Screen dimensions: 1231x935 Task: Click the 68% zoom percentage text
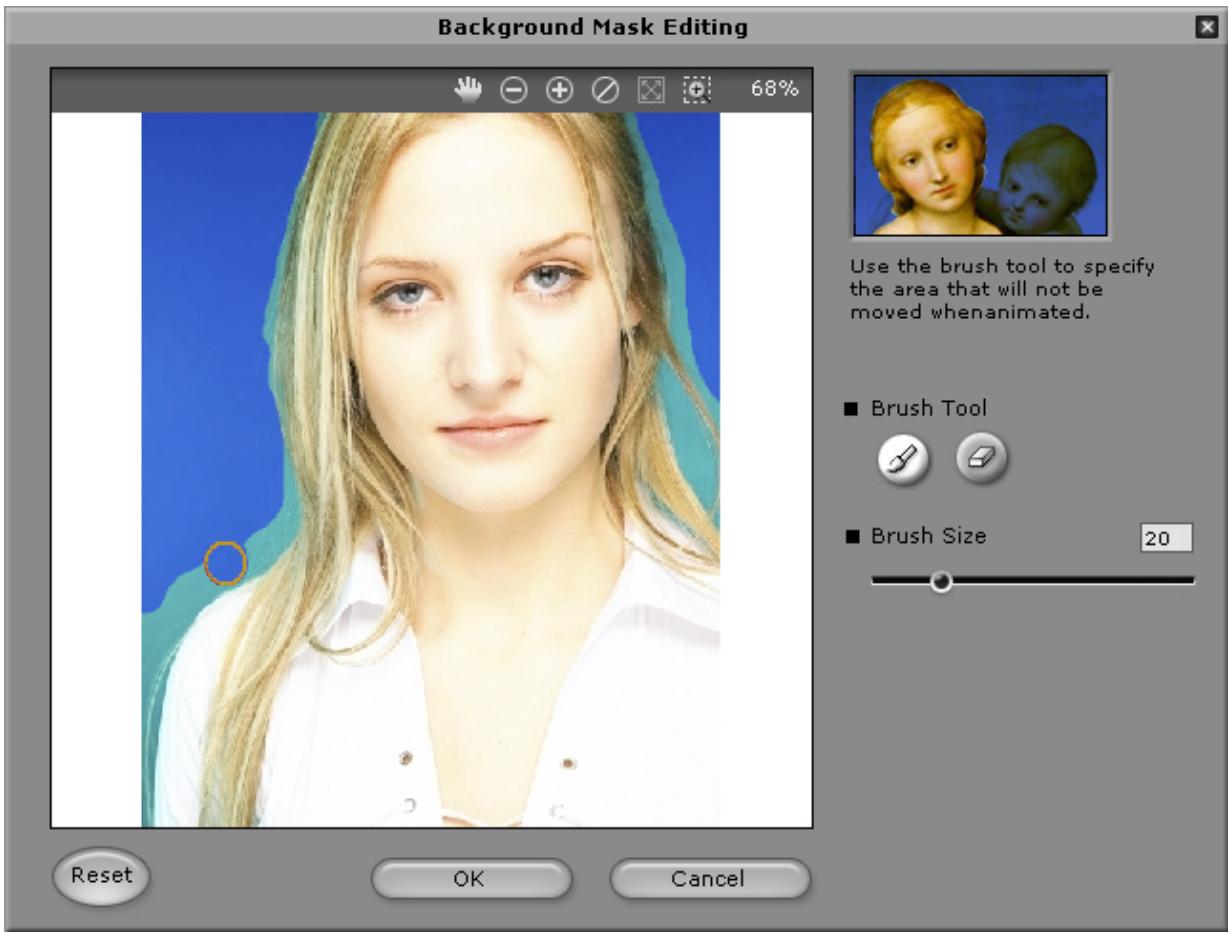(775, 89)
